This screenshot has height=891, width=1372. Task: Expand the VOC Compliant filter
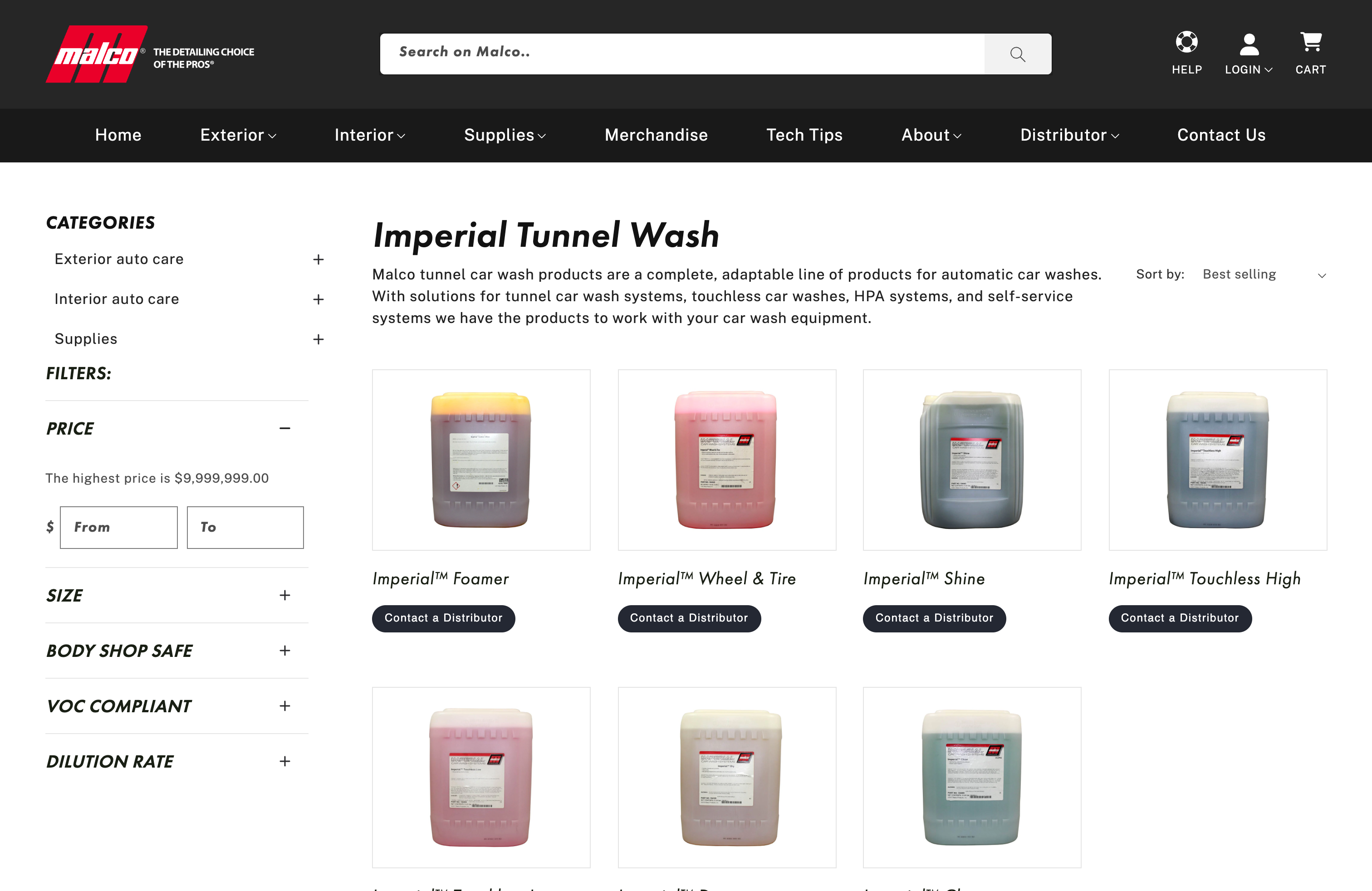click(285, 706)
